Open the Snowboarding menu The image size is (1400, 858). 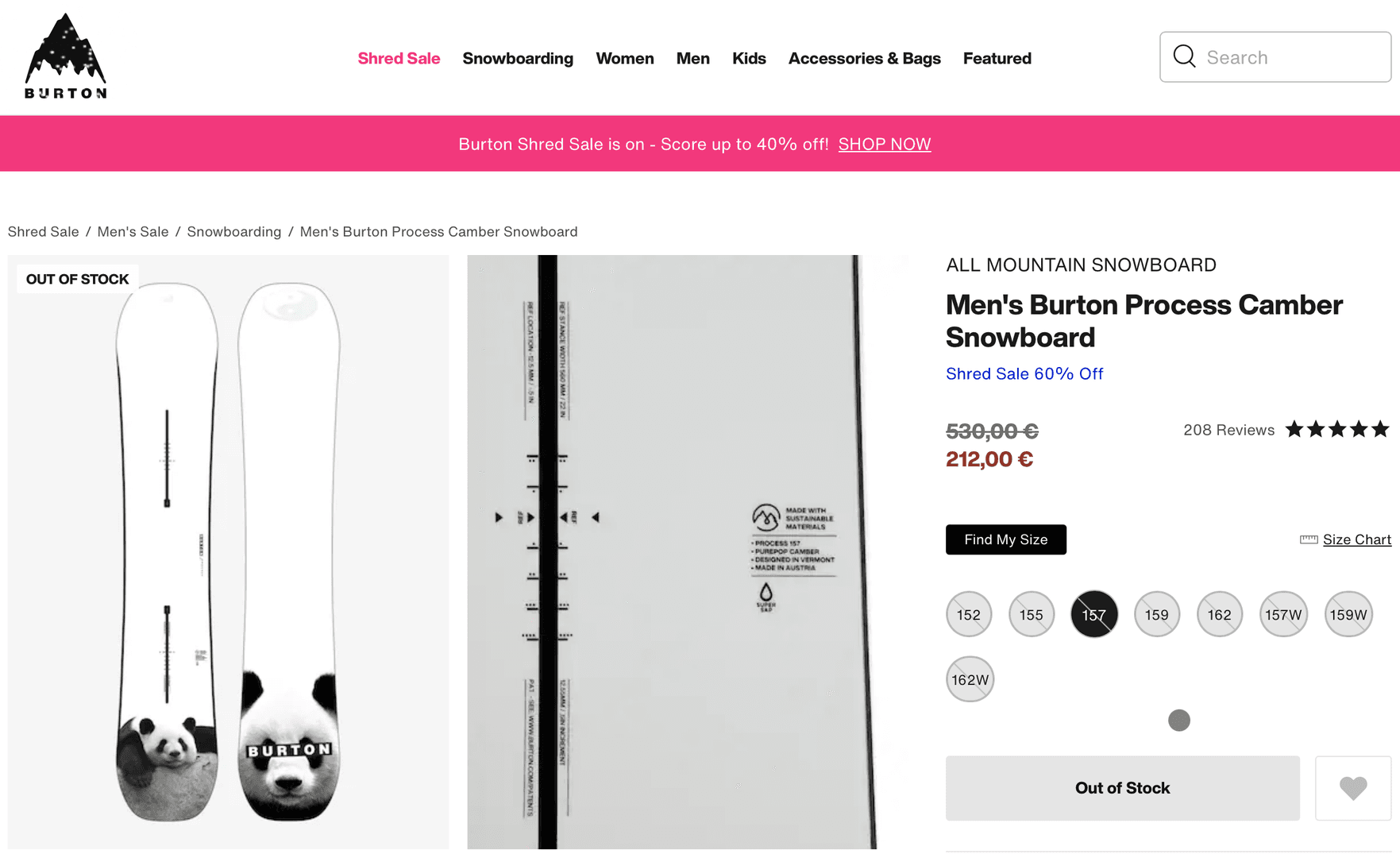[518, 58]
